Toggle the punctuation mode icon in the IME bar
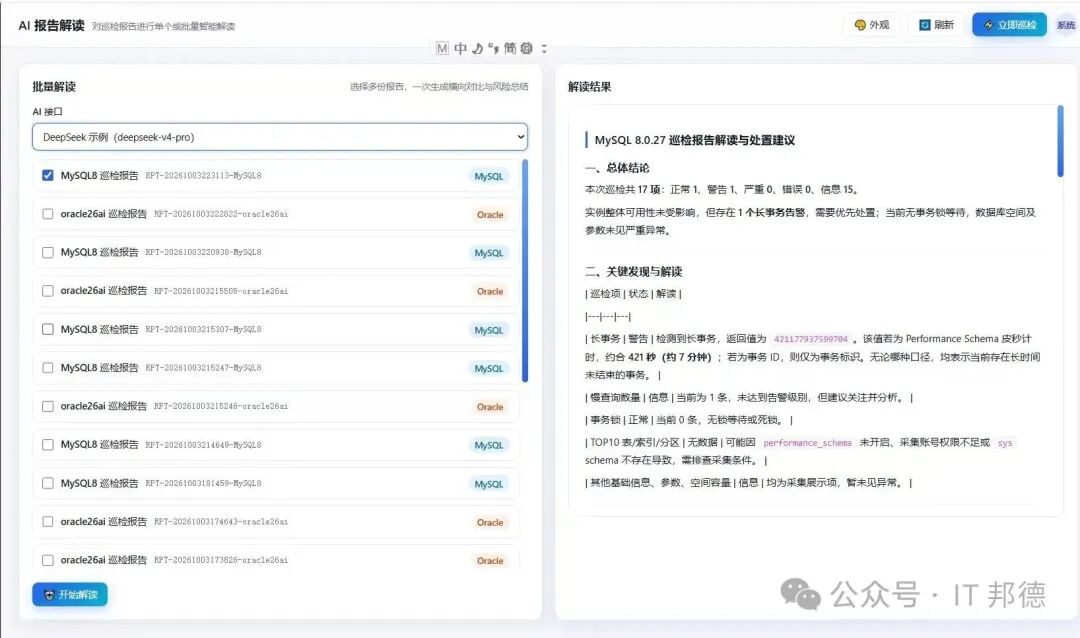 pos(493,48)
